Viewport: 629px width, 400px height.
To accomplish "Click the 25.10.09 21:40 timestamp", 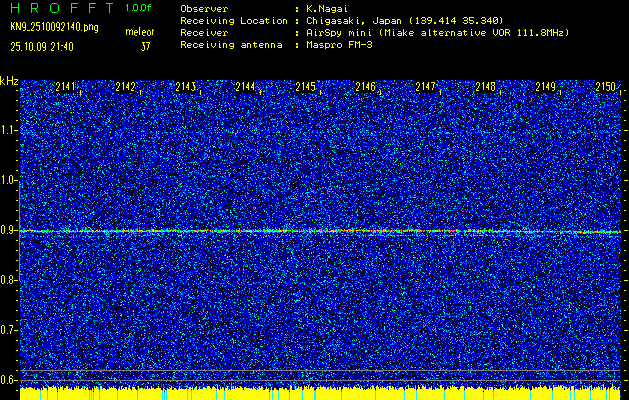I will [45, 46].
